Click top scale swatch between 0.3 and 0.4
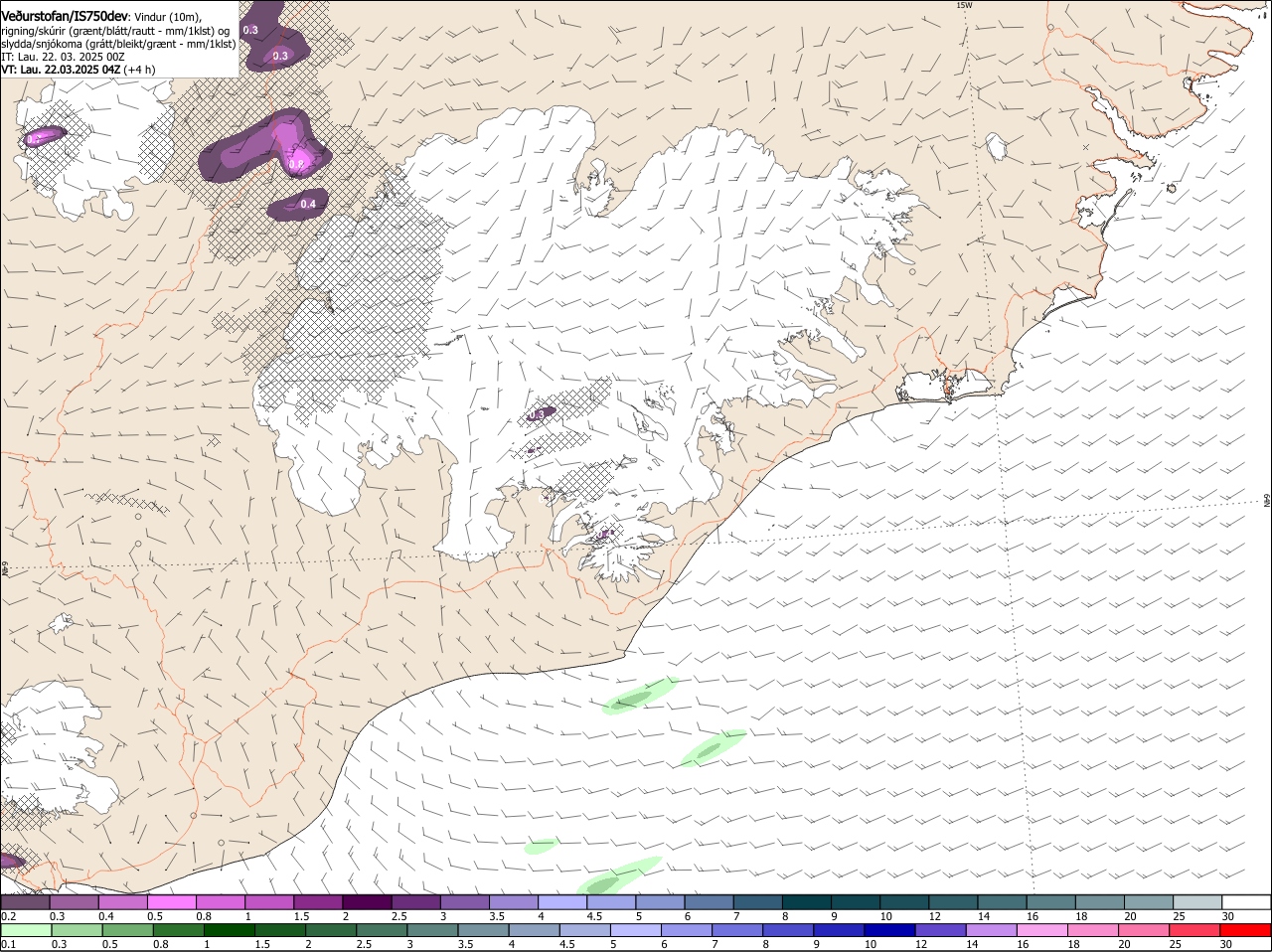1272x952 pixels. coord(75,902)
